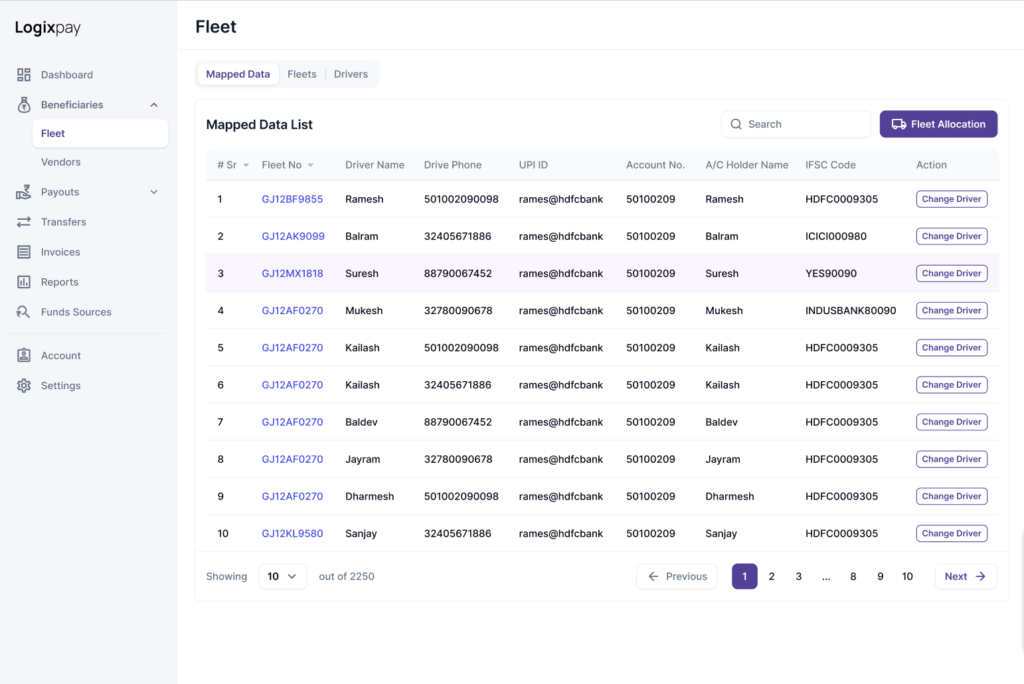Click the Transfers arrows icon
This screenshot has width=1024, height=684.
[24, 222]
